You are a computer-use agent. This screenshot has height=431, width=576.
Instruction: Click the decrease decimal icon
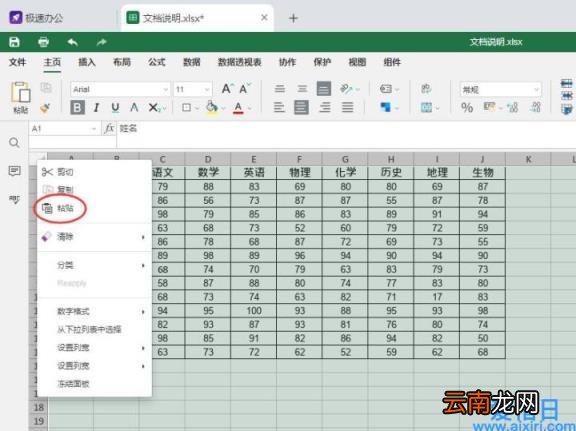coord(512,107)
